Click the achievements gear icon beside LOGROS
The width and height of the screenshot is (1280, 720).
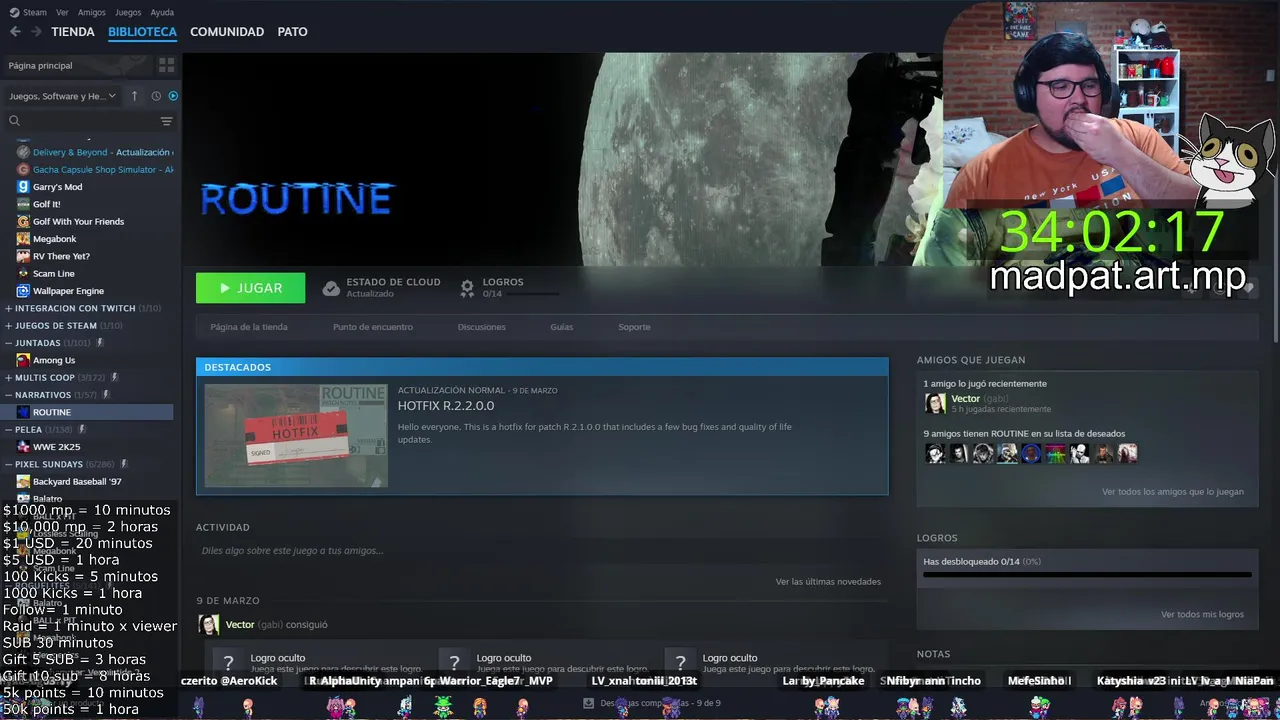point(467,288)
